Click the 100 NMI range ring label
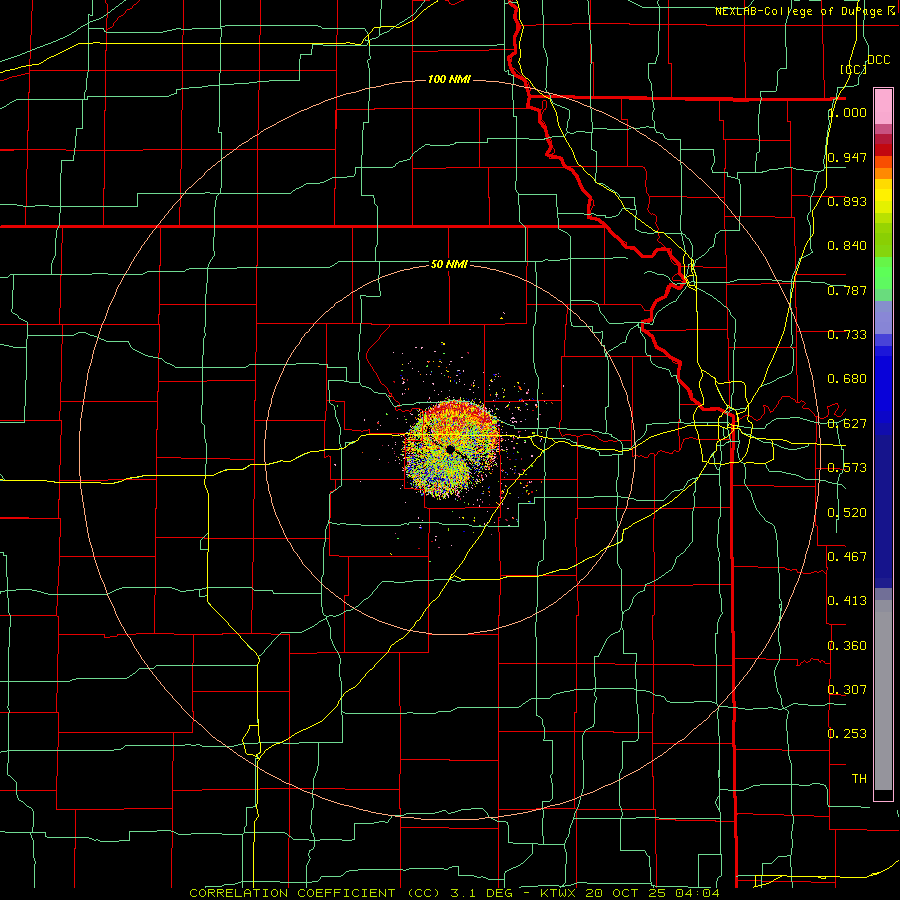 449,79
